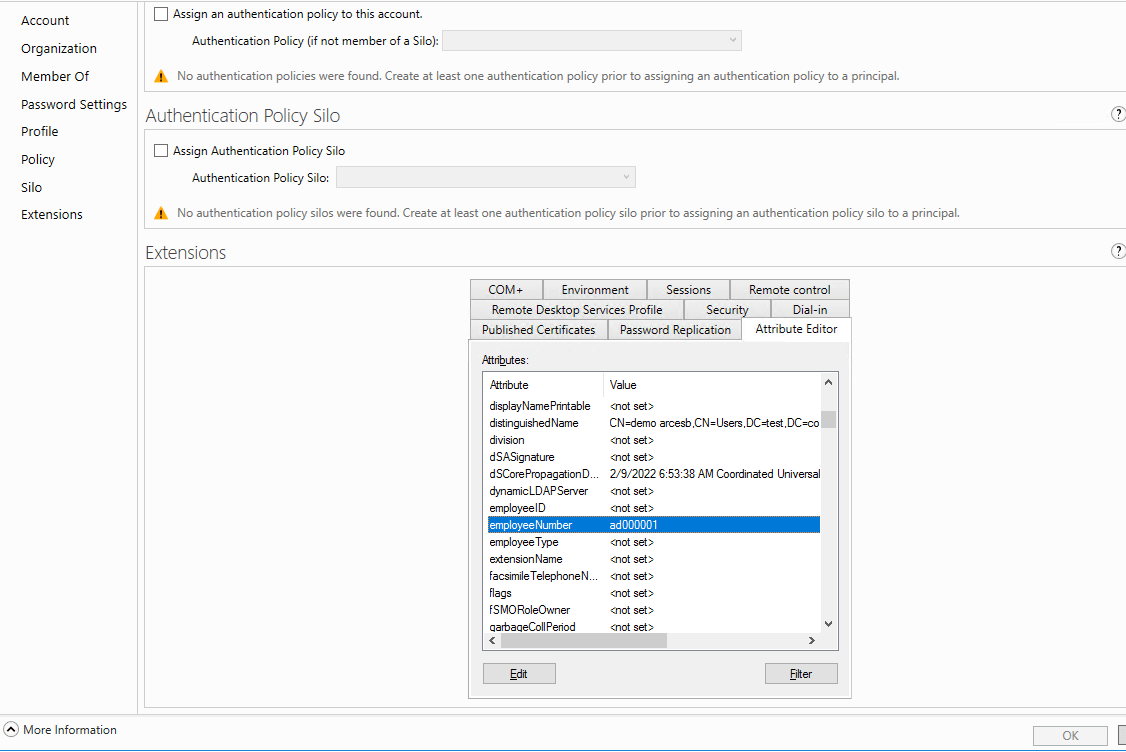Image resolution: width=1126 pixels, height=752 pixels.
Task: Open help icon for Extensions section
Action: 1118,251
